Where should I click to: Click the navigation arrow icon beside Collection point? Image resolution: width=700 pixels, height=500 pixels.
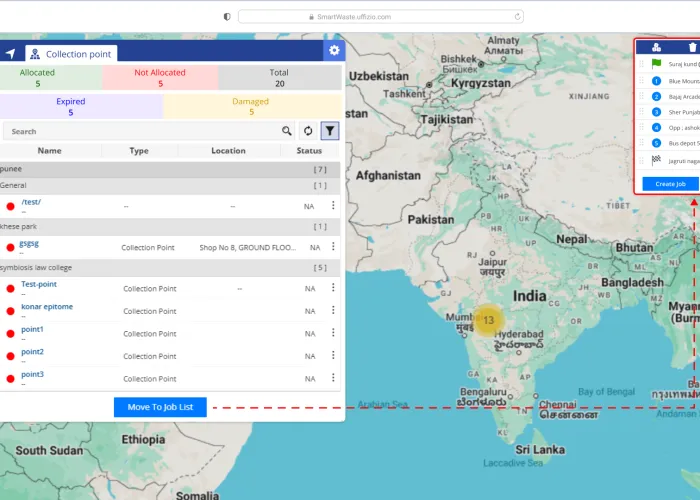tap(11, 53)
